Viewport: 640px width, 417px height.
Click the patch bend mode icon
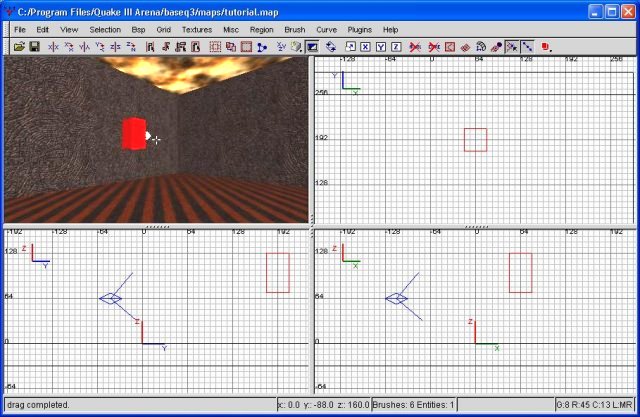[481, 47]
